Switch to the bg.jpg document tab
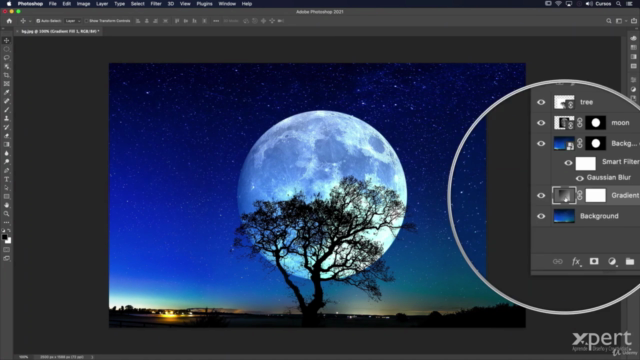 coord(60,31)
